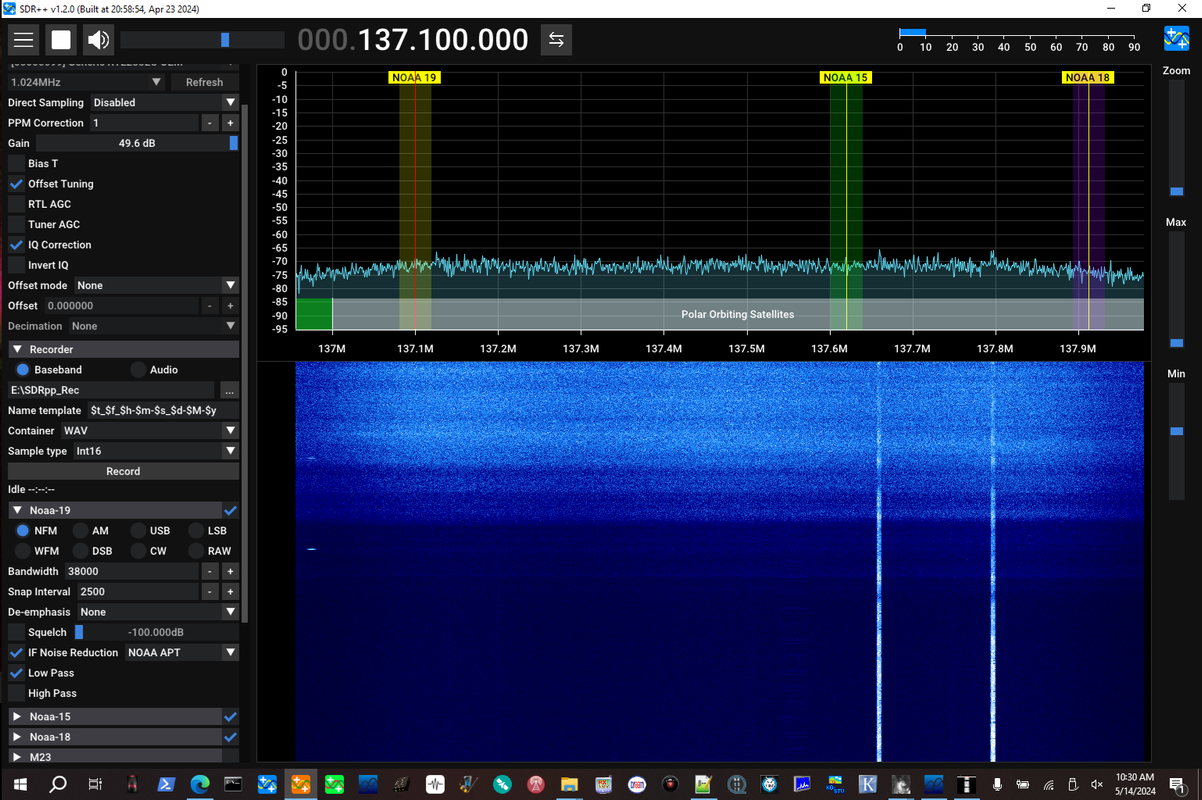
Task: Click the Refresh devices button
Action: pyautogui.click(x=204, y=82)
